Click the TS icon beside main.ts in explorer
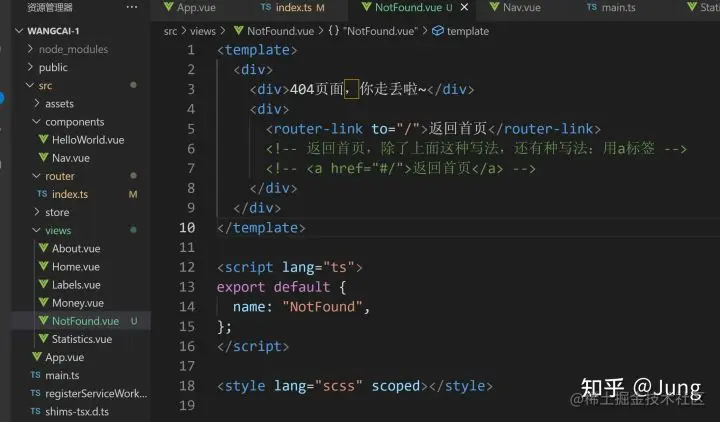 coord(35,375)
